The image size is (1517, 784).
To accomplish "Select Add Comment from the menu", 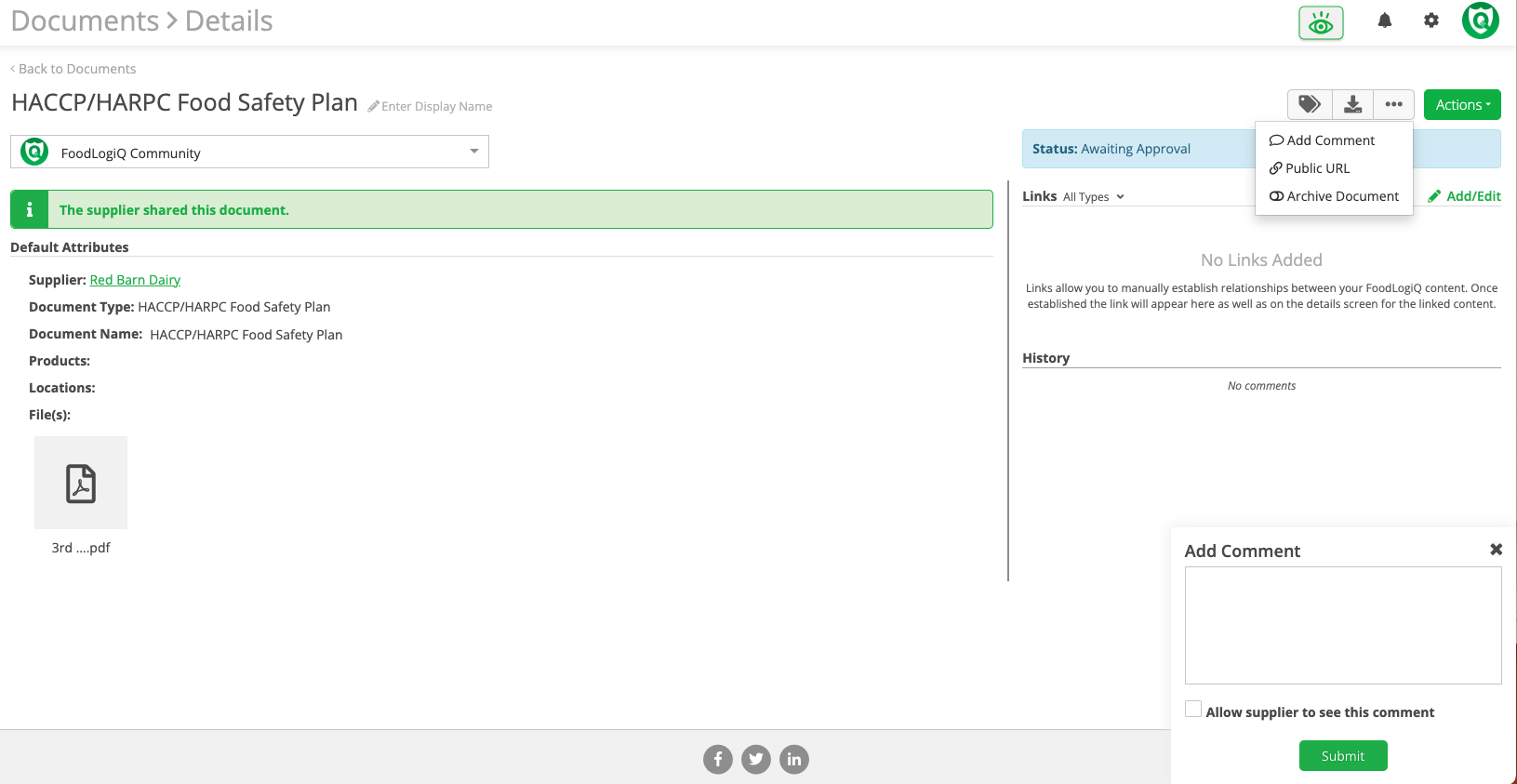I will (1322, 140).
